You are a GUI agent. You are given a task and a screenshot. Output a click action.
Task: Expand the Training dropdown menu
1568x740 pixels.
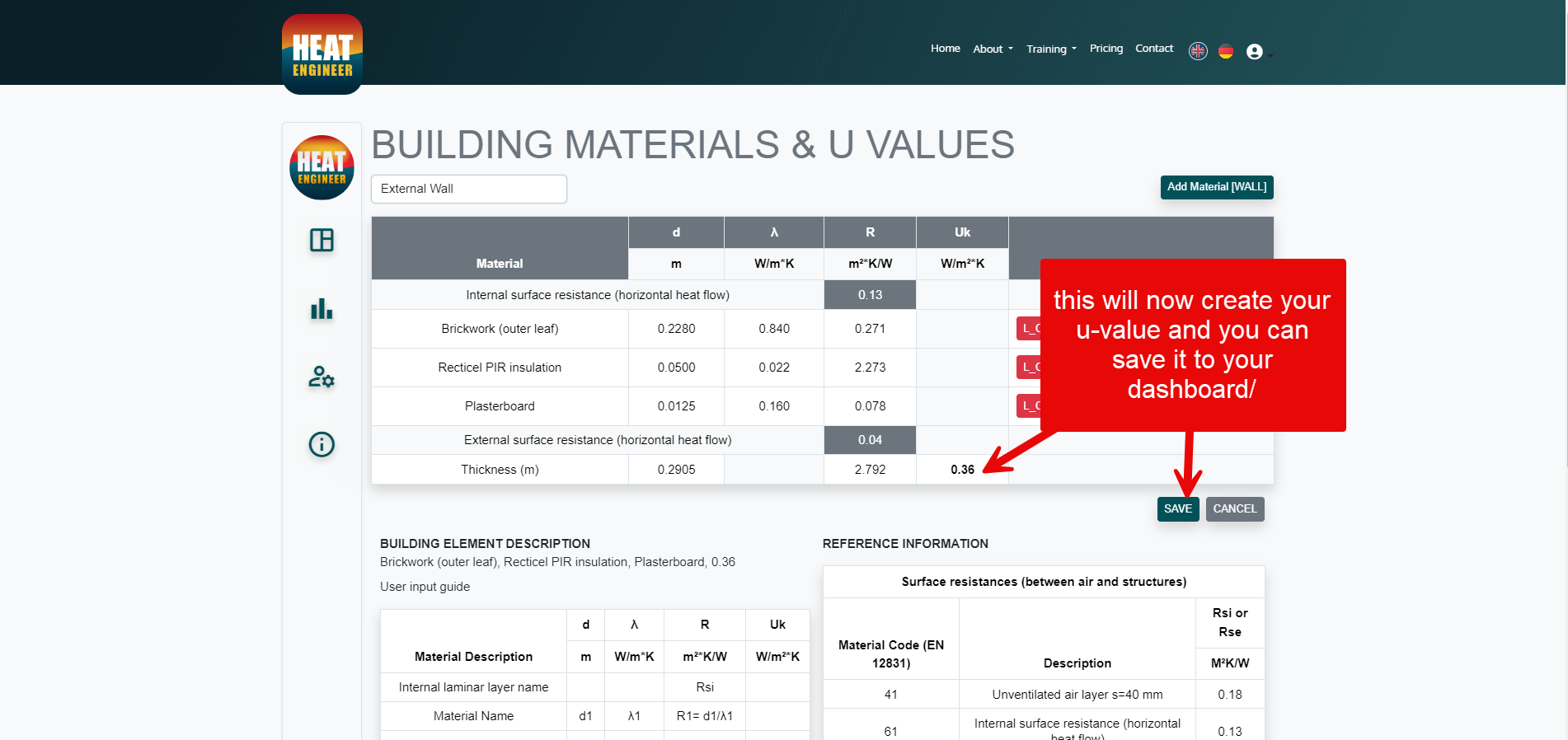click(1051, 49)
